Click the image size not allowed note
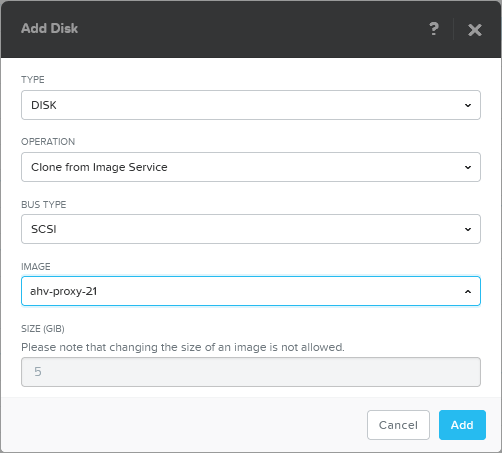The height and width of the screenshot is (453, 502). click(x=183, y=347)
